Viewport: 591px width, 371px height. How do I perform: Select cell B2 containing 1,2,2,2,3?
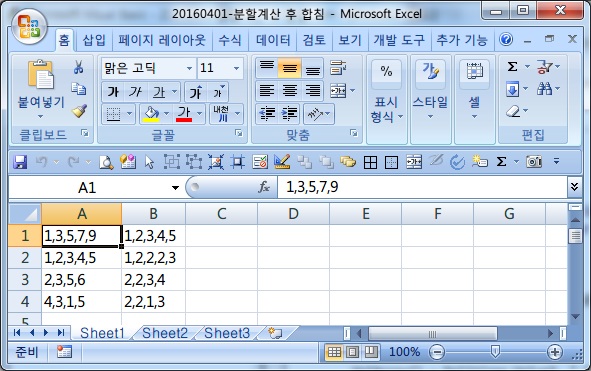(153, 258)
